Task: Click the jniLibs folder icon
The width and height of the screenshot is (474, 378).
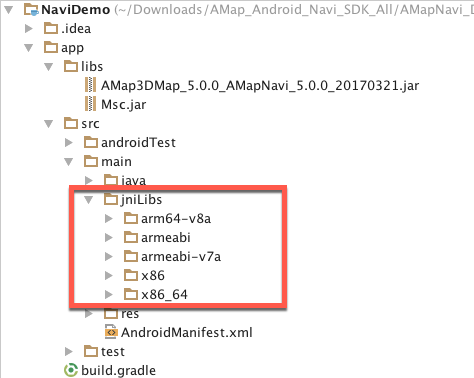Action: pyautogui.click(x=111, y=199)
